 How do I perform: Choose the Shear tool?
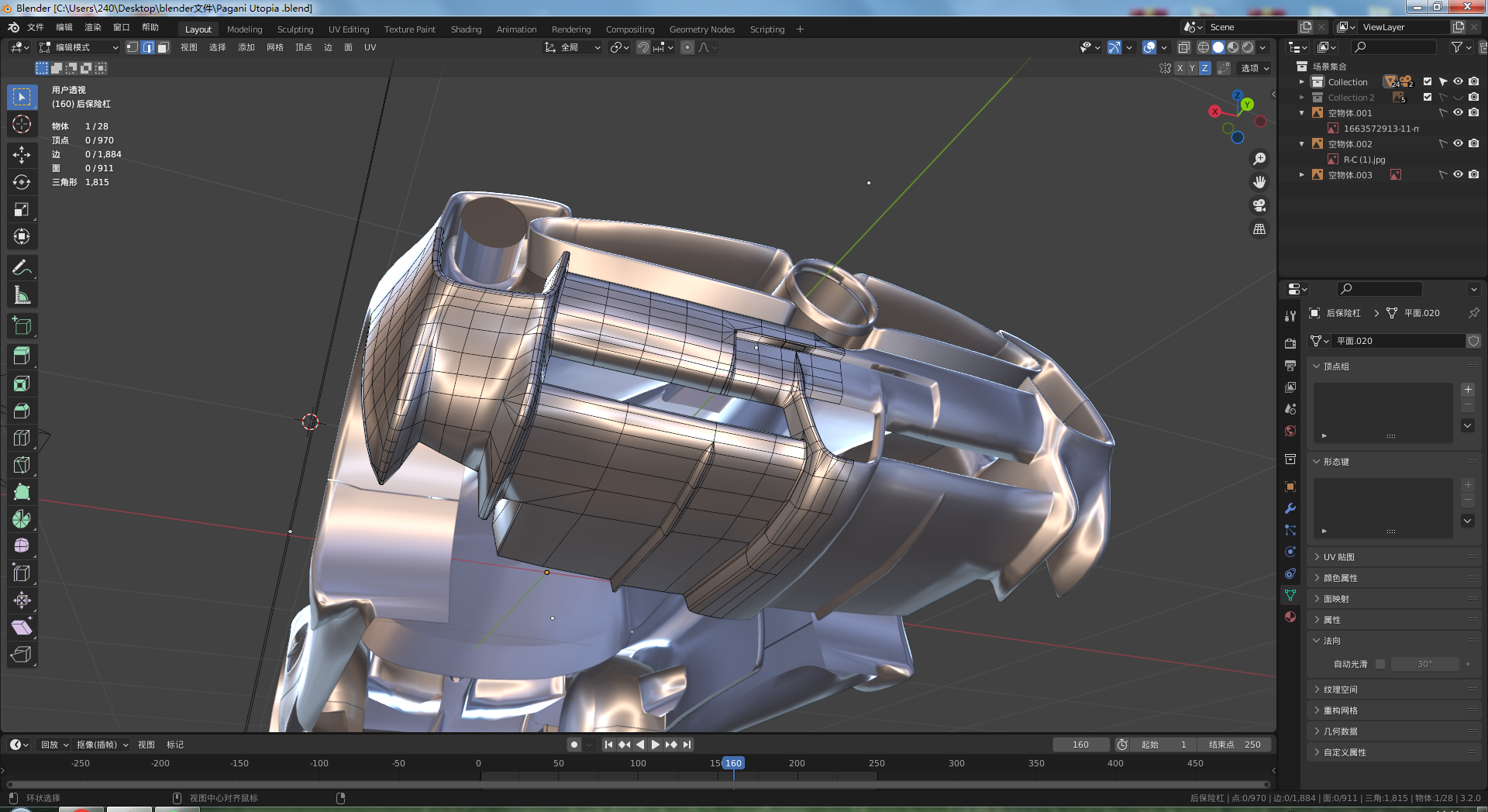pyautogui.click(x=22, y=628)
